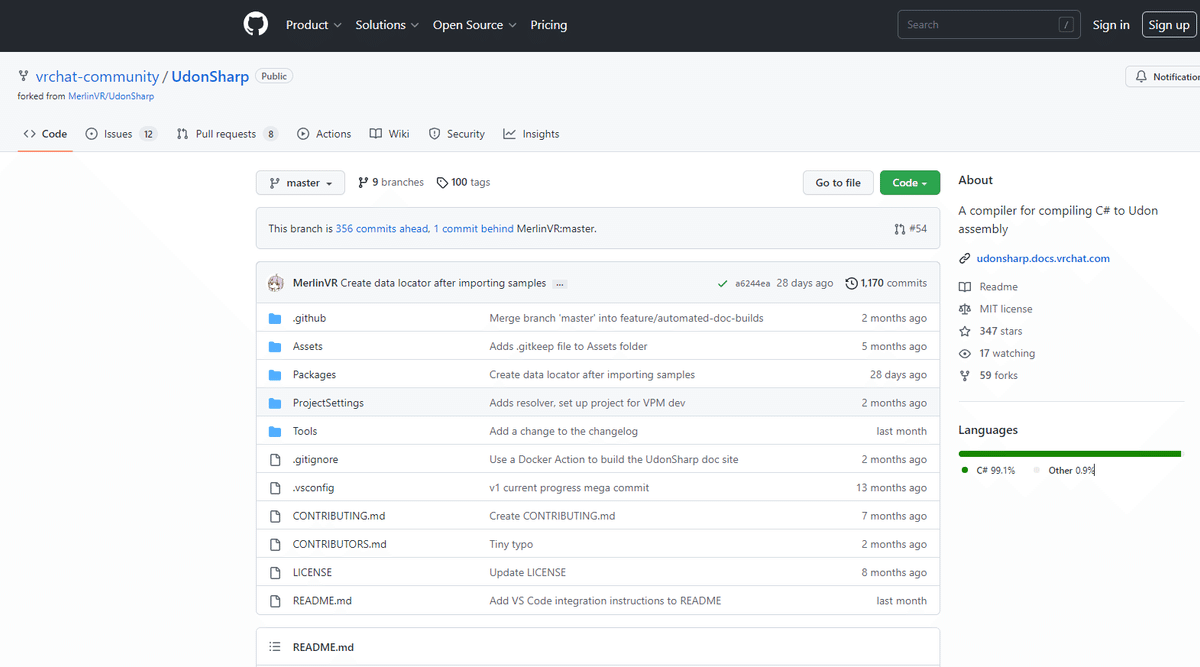Click the Go to file button

pos(837,183)
